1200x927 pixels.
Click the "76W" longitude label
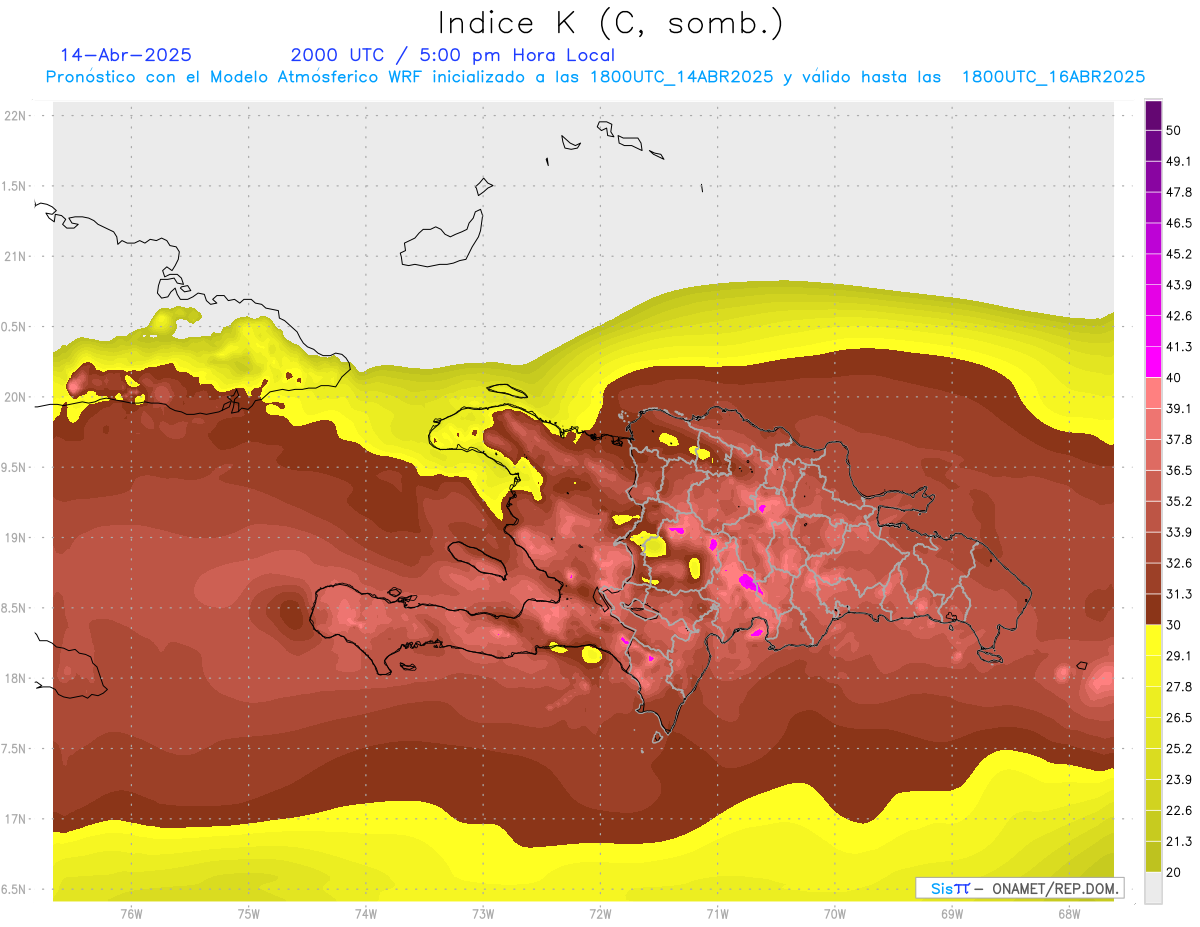[131, 914]
